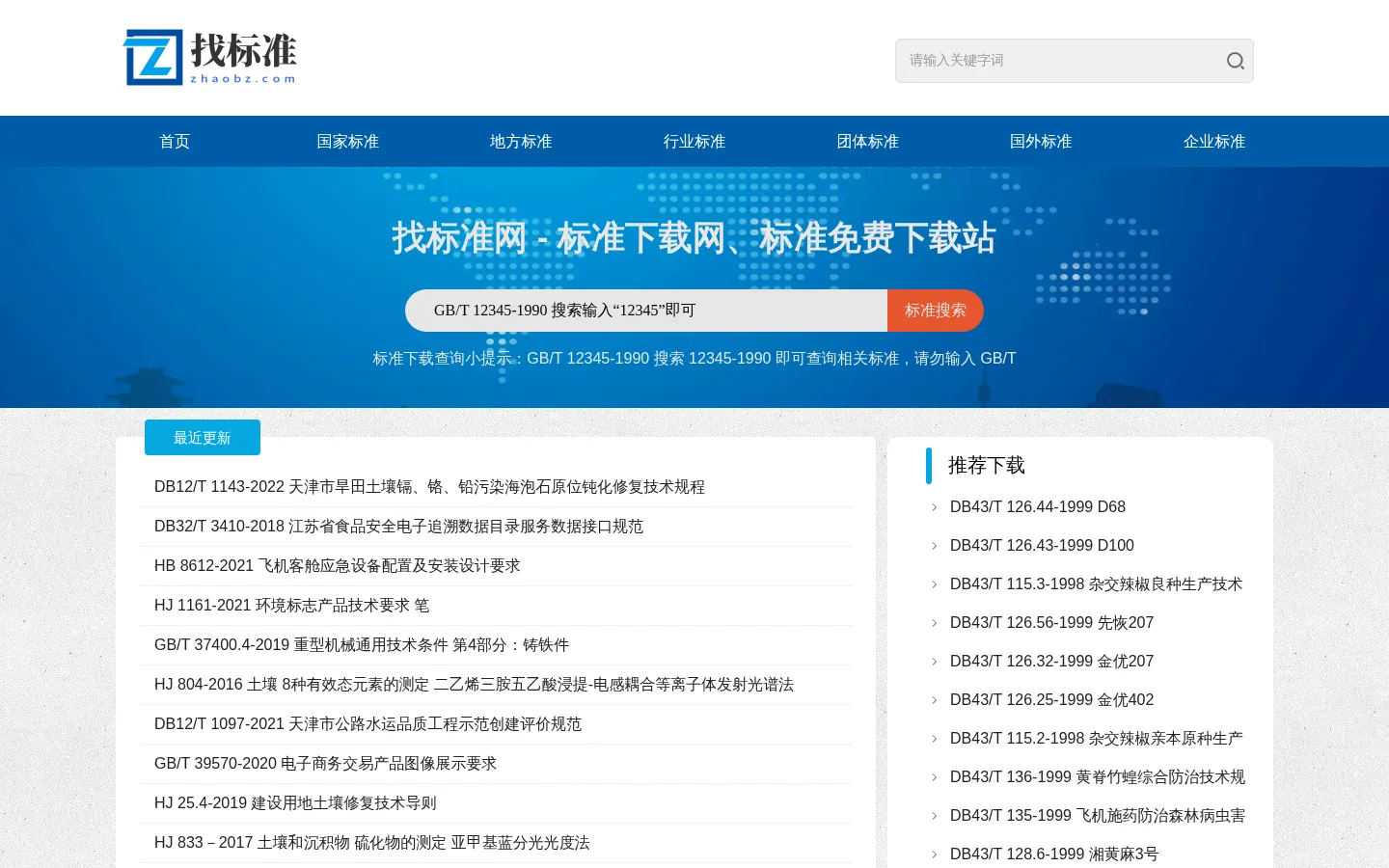1389x868 pixels.
Task: Open HJ 804-2016 土壤 8种有效态元素 link
Action: tap(474, 685)
